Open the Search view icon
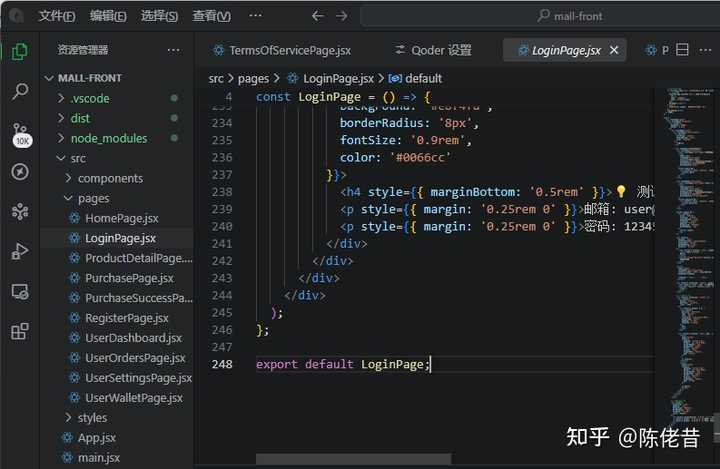This screenshot has height=469, width=720. 20,92
